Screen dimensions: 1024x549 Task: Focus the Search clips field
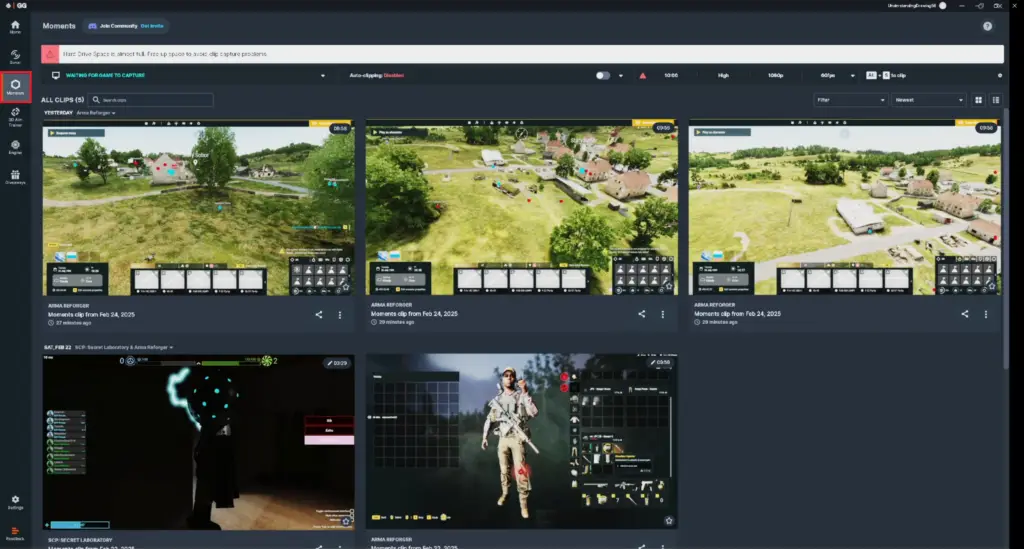pyautogui.click(x=150, y=100)
